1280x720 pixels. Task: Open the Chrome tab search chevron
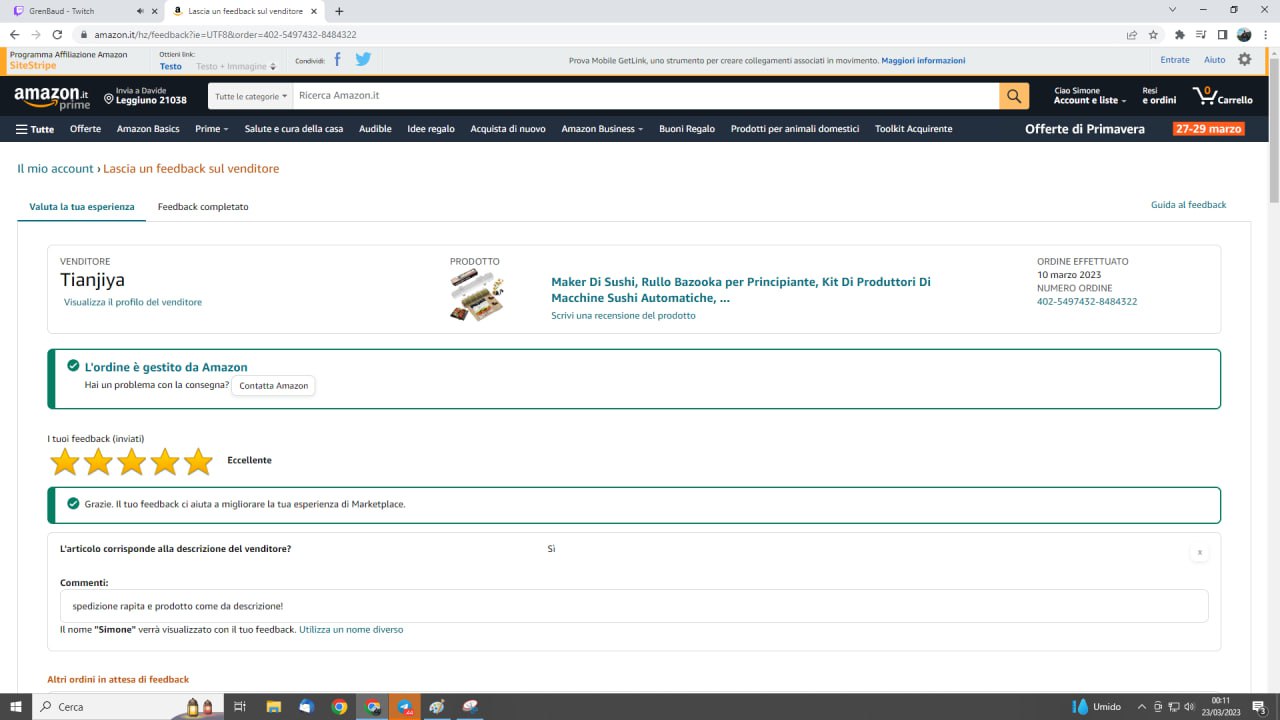(1172, 10)
